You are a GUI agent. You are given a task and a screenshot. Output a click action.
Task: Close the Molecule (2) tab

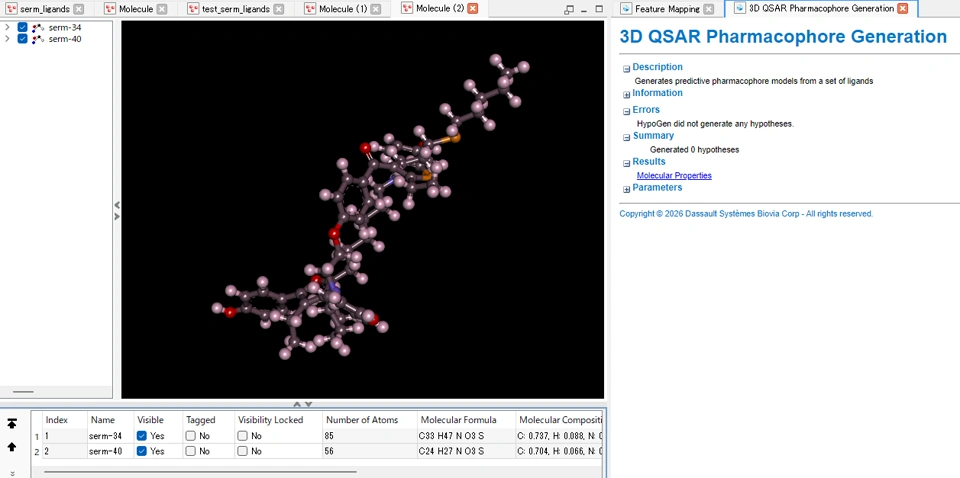(x=473, y=9)
